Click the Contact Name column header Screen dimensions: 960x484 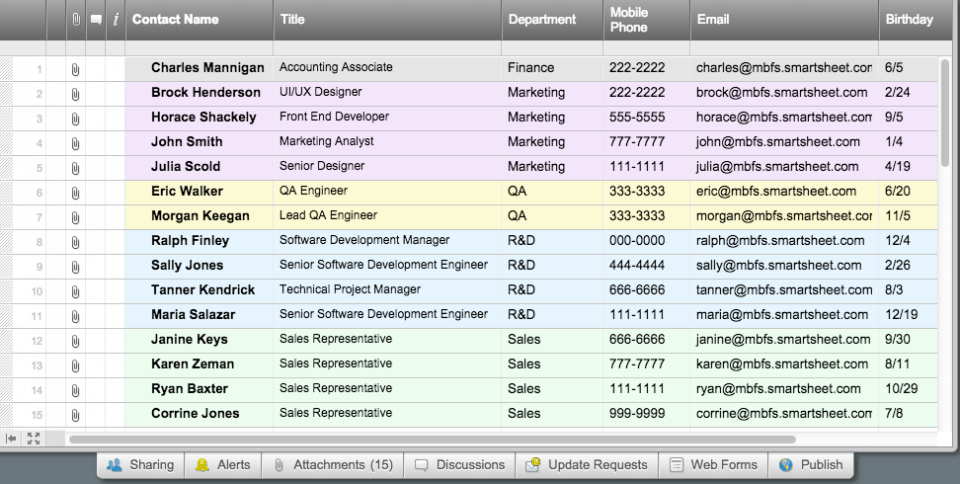pyautogui.click(x=200, y=20)
